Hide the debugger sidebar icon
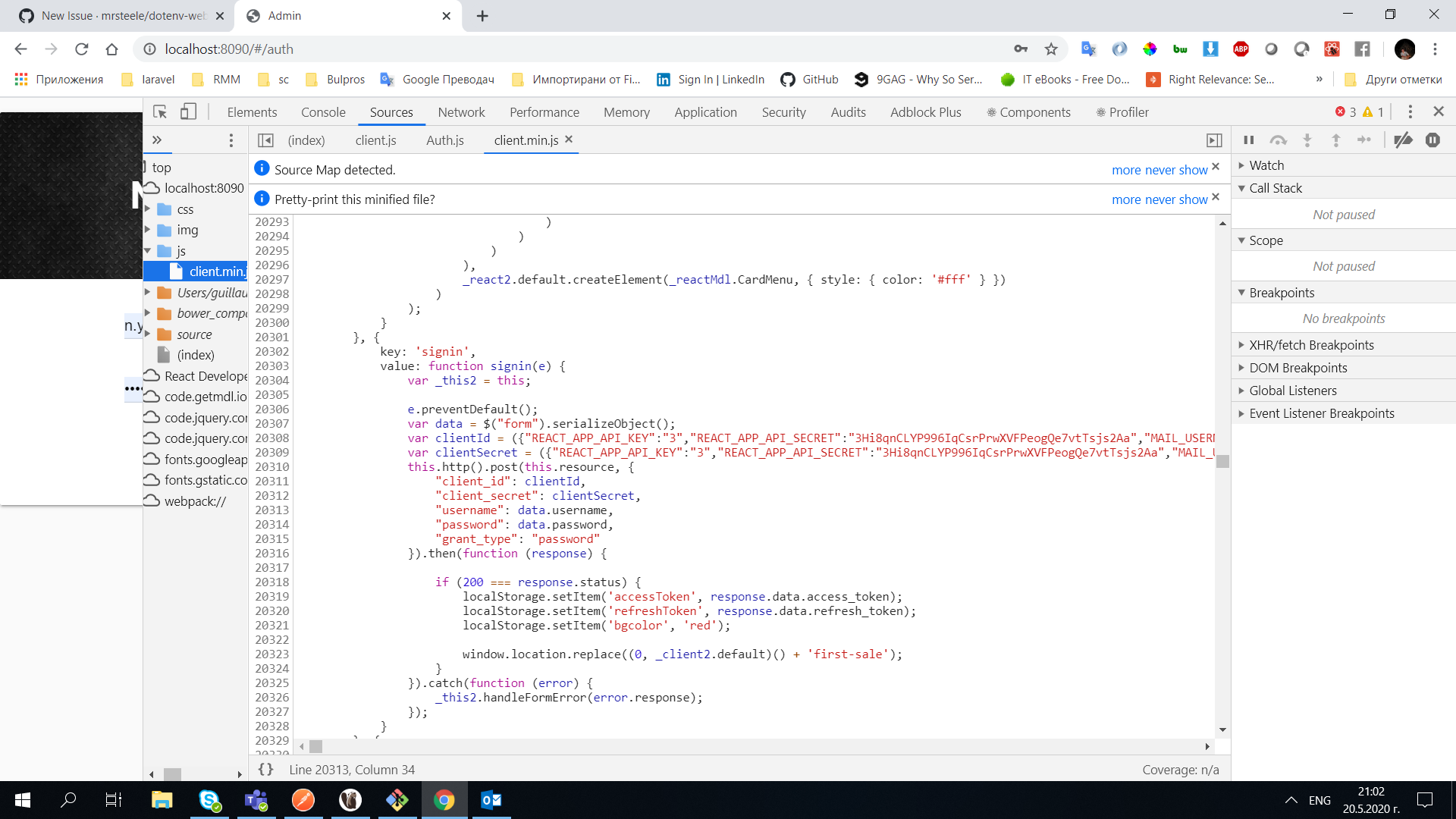This screenshot has height=819, width=1456. tap(1214, 140)
